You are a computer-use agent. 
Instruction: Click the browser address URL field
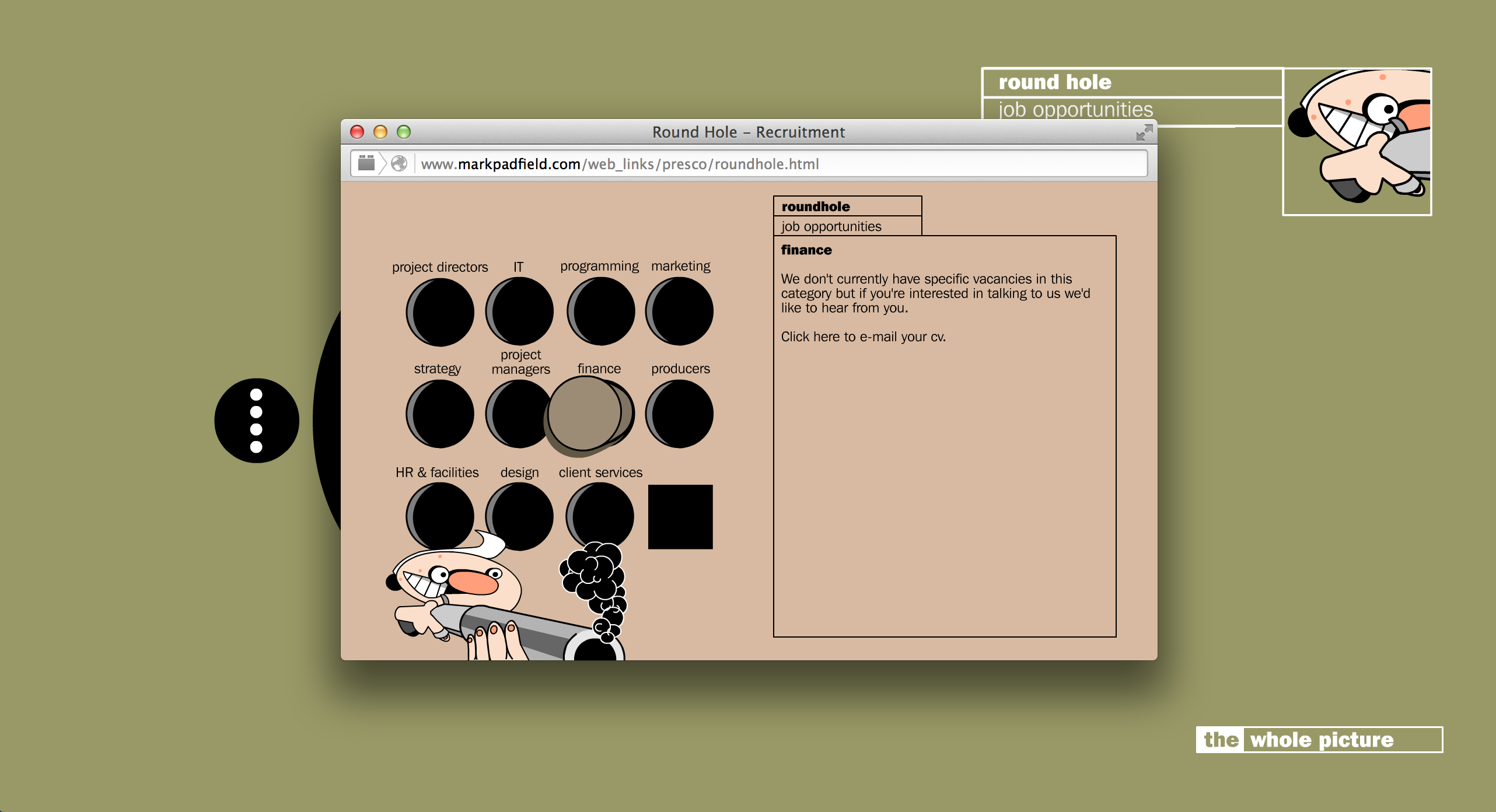point(620,164)
